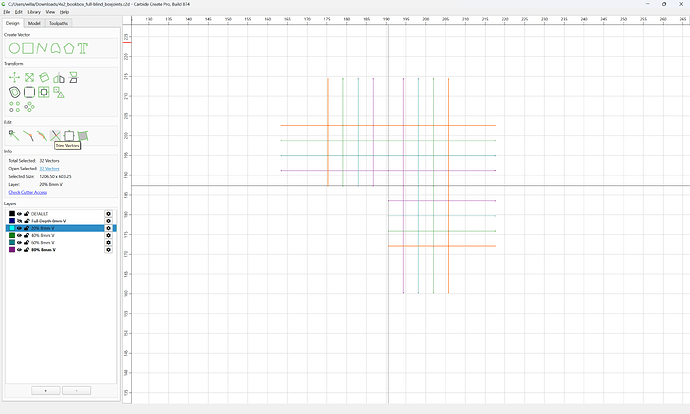Open the File menu
Viewport: 690px width, 414px height.
(7, 12)
